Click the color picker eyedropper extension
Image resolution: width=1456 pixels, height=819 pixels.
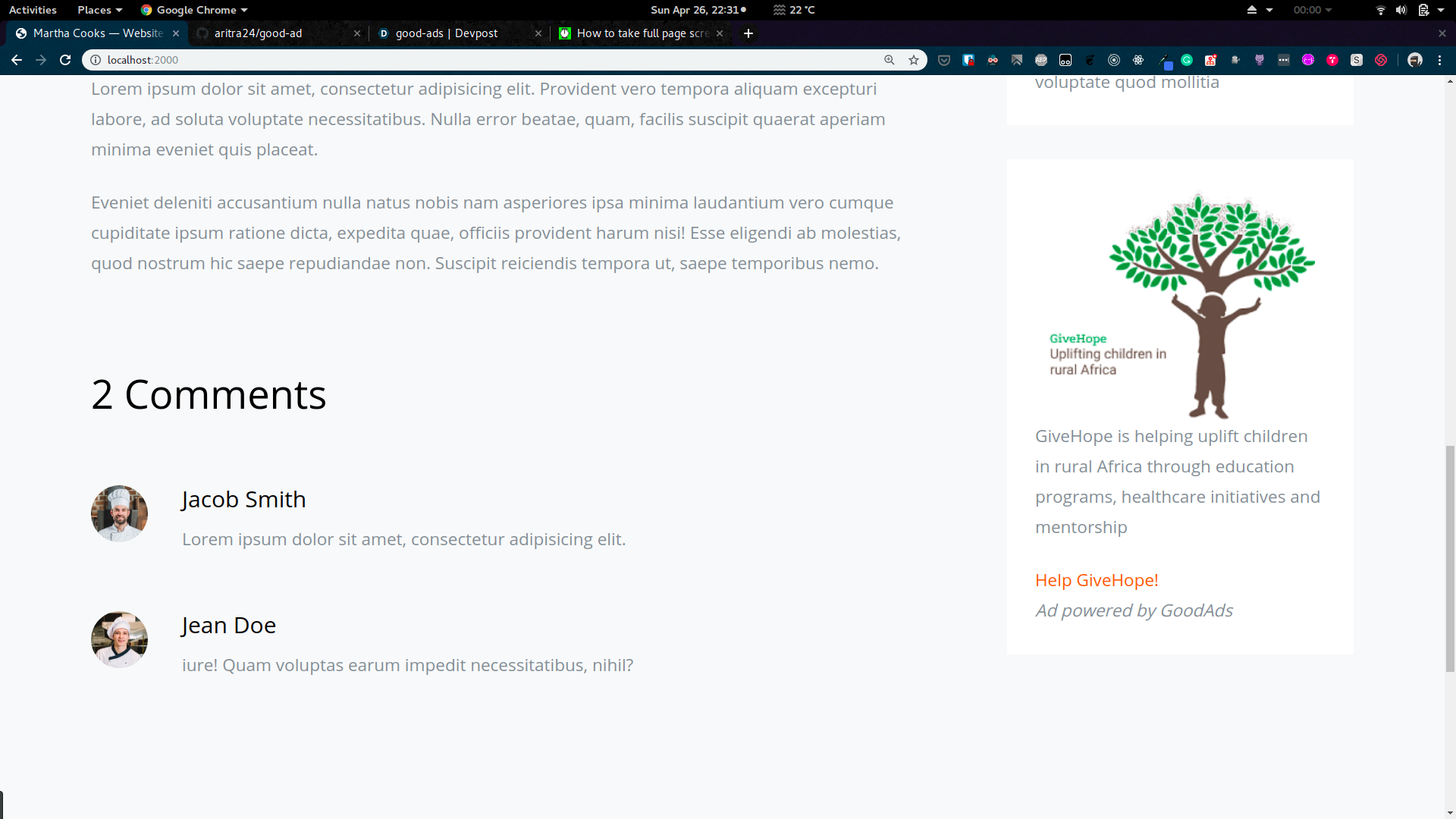pyautogui.click(x=1164, y=60)
